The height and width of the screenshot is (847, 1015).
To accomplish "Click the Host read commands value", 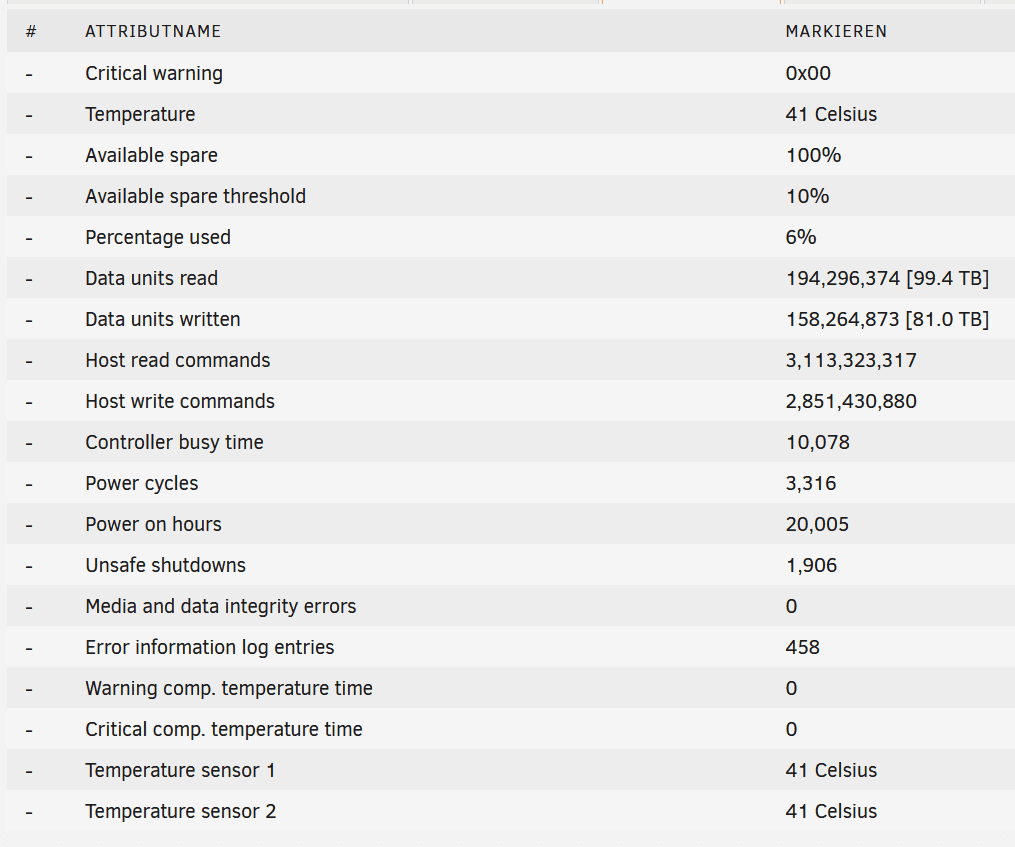I will tap(851, 360).
